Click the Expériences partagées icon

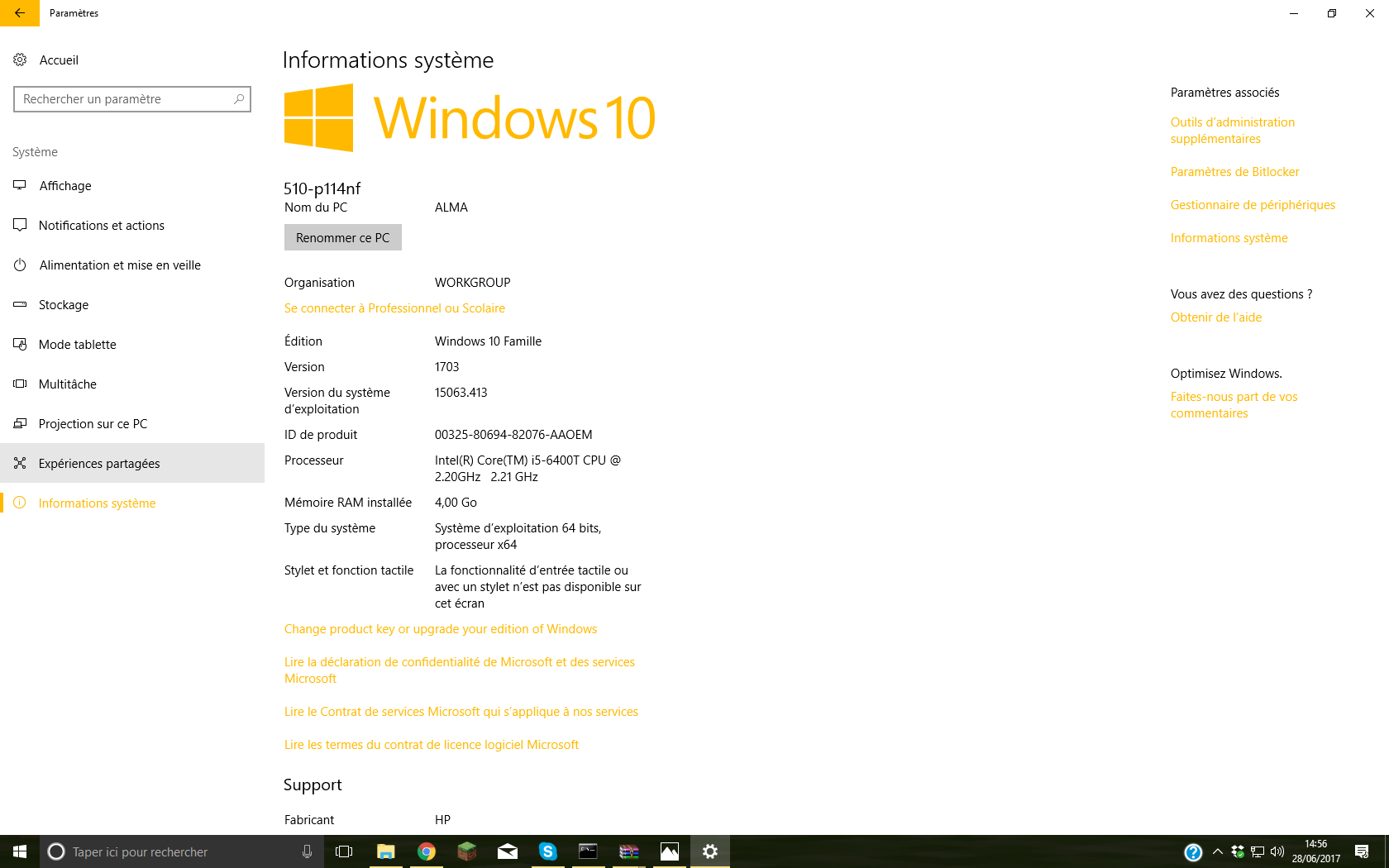(20, 463)
